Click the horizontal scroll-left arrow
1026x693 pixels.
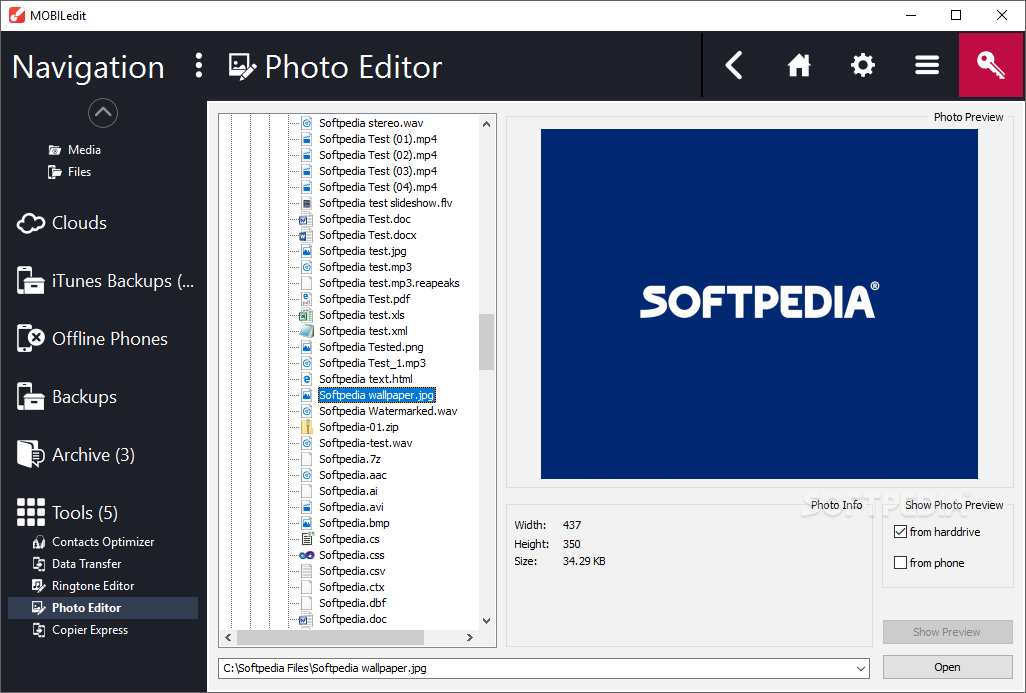click(228, 637)
